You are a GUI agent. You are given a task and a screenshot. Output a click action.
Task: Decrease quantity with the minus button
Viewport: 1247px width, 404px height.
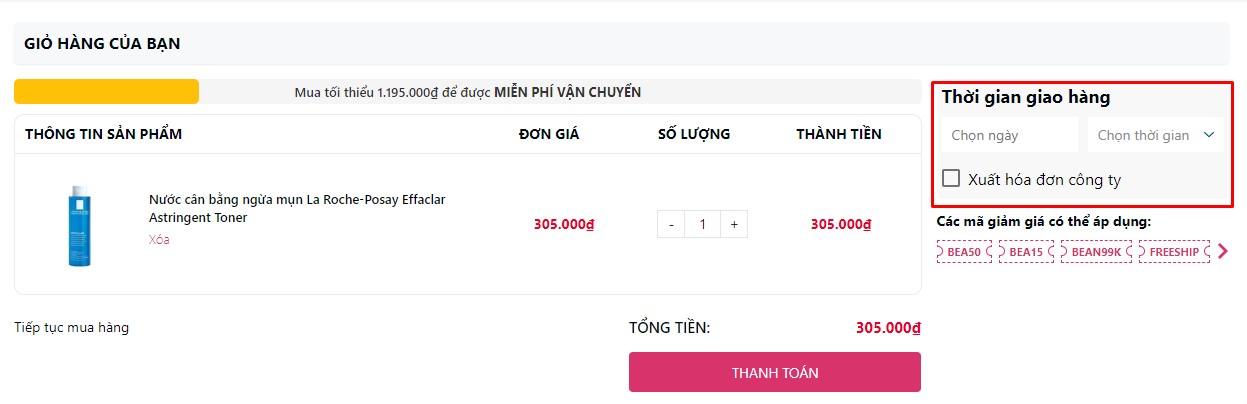[671, 224]
